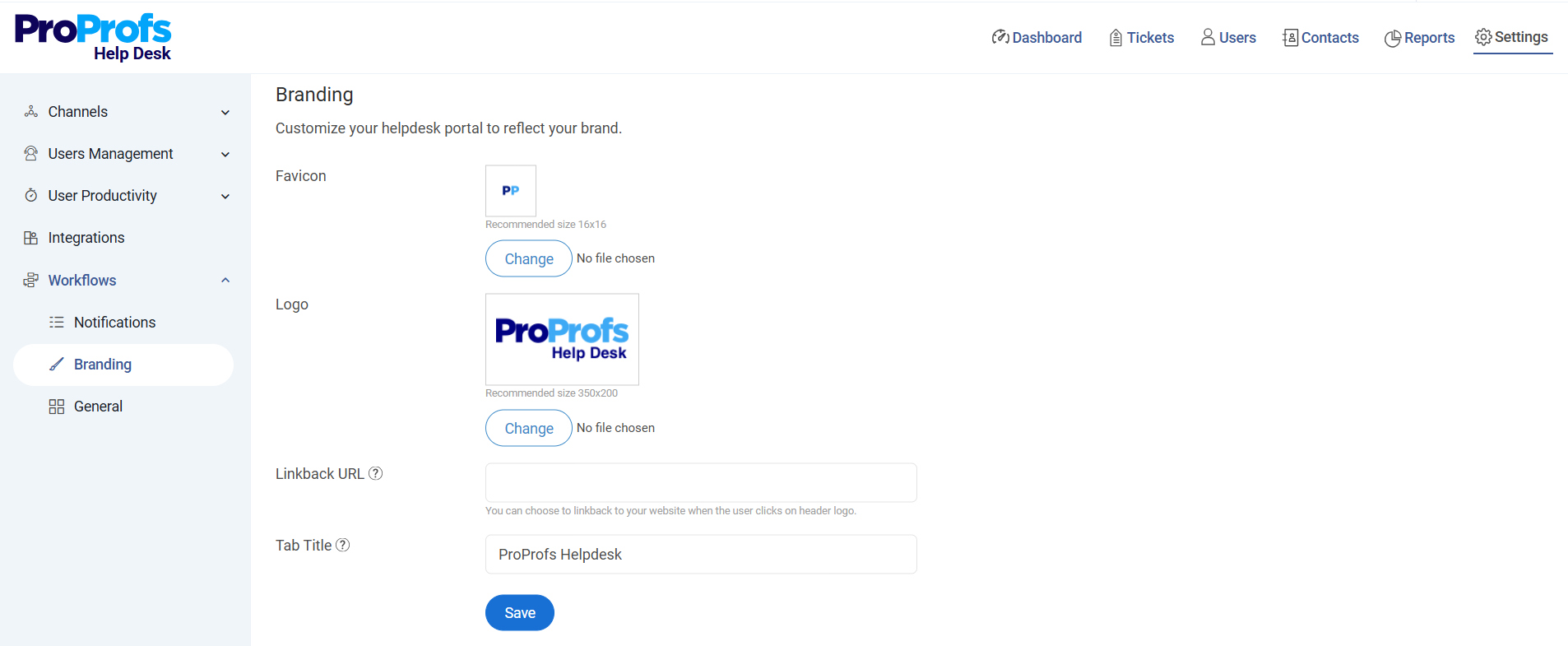Image resolution: width=1568 pixels, height=646 pixels.
Task: Click the Integrations sidebar icon
Action: click(x=31, y=238)
